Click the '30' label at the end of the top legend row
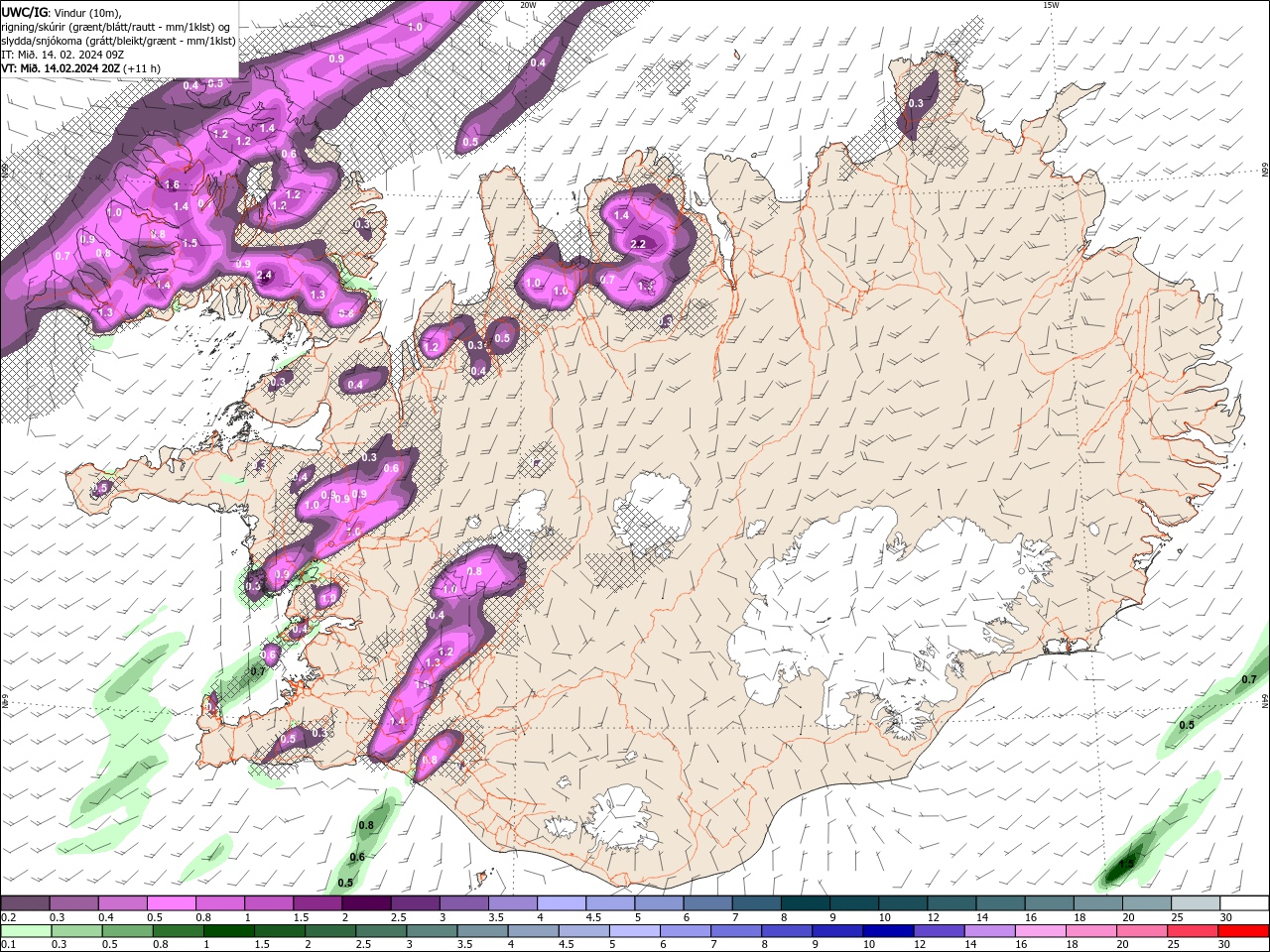This screenshot has width=1270, height=952. point(1226,917)
